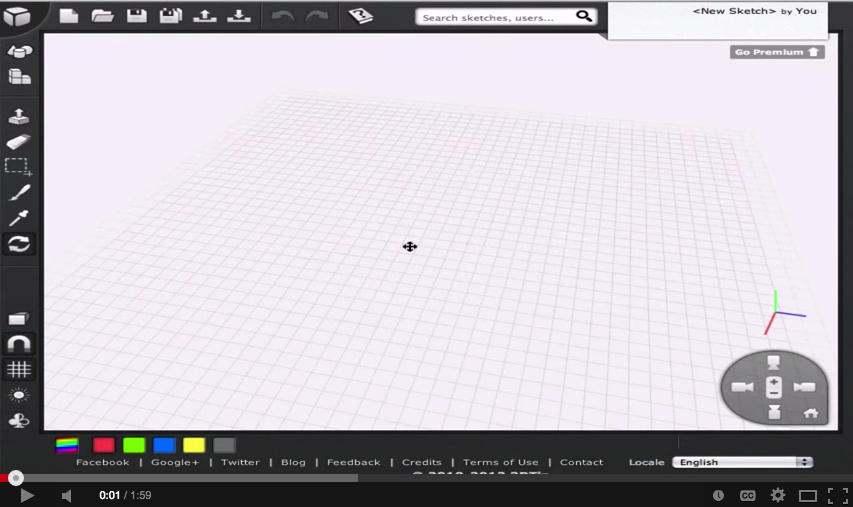The height and width of the screenshot is (507, 853).
Task: Open the Locale English dropdown
Action: tap(743, 462)
